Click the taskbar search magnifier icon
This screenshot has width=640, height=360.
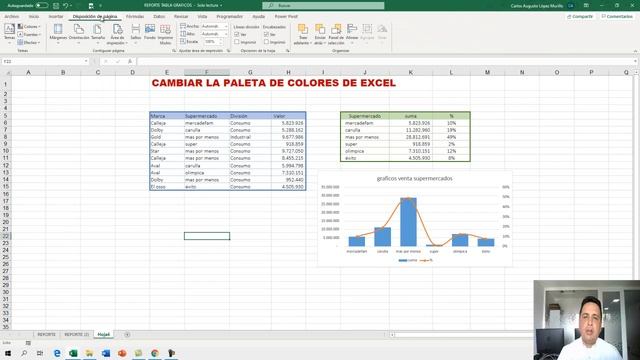[x=24, y=353]
